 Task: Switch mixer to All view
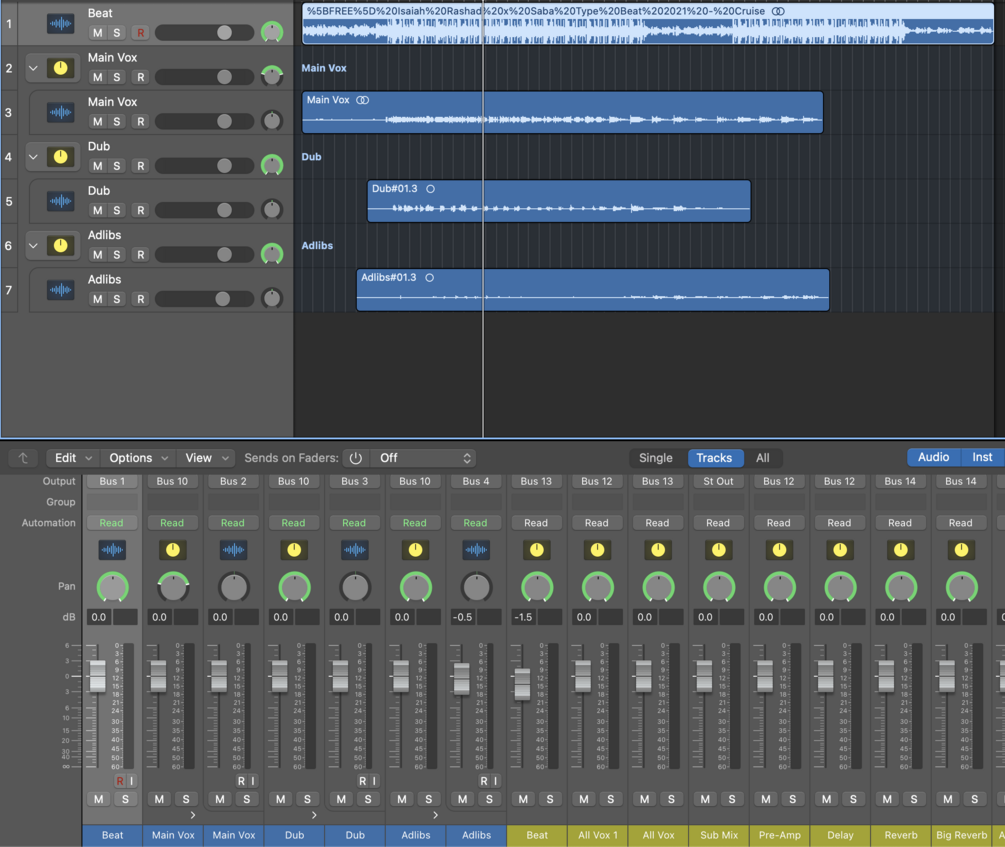tap(762, 458)
